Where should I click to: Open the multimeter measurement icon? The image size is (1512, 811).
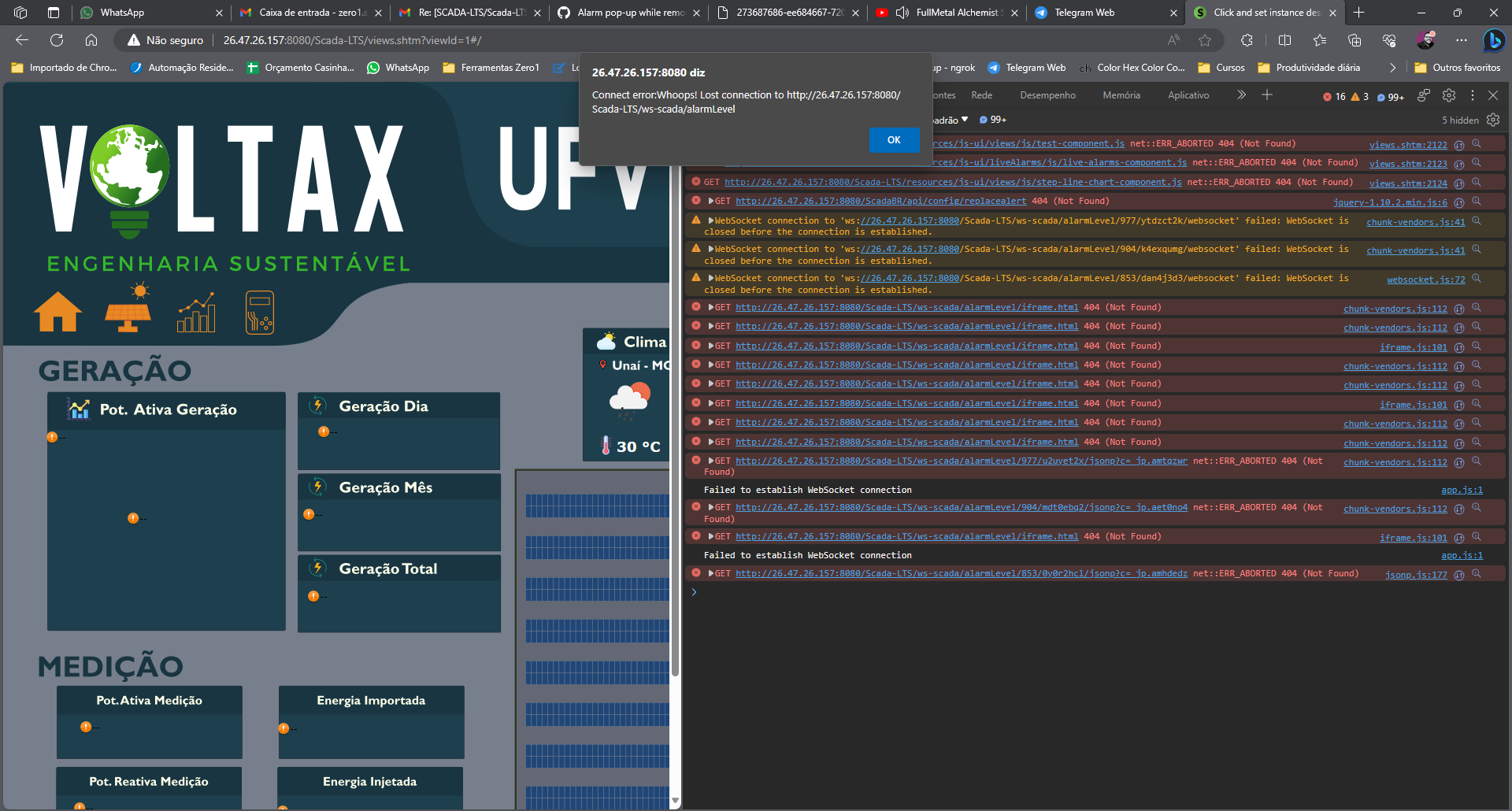(x=260, y=312)
